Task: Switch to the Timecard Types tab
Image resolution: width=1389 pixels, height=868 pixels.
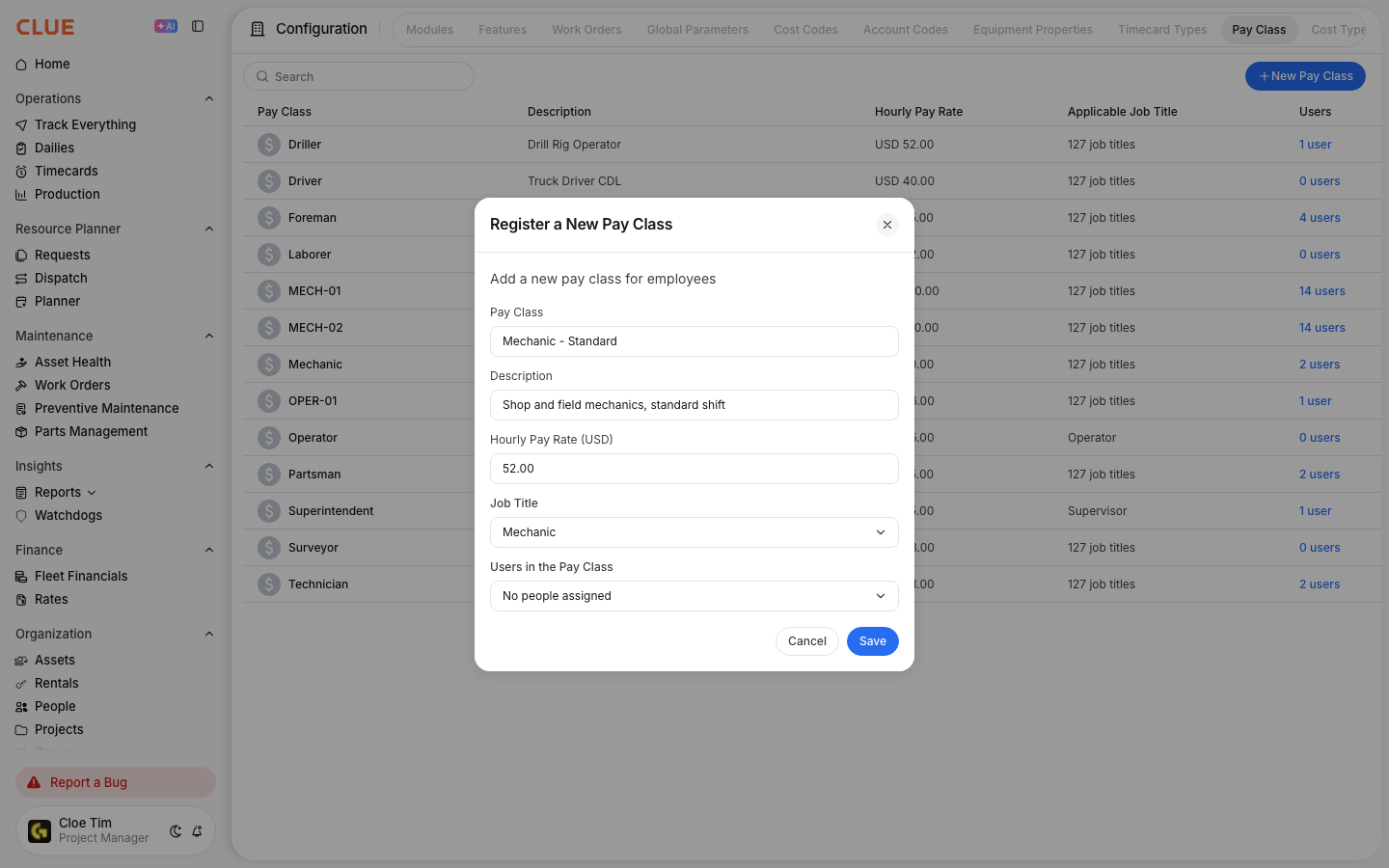Action: [x=1162, y=30]
